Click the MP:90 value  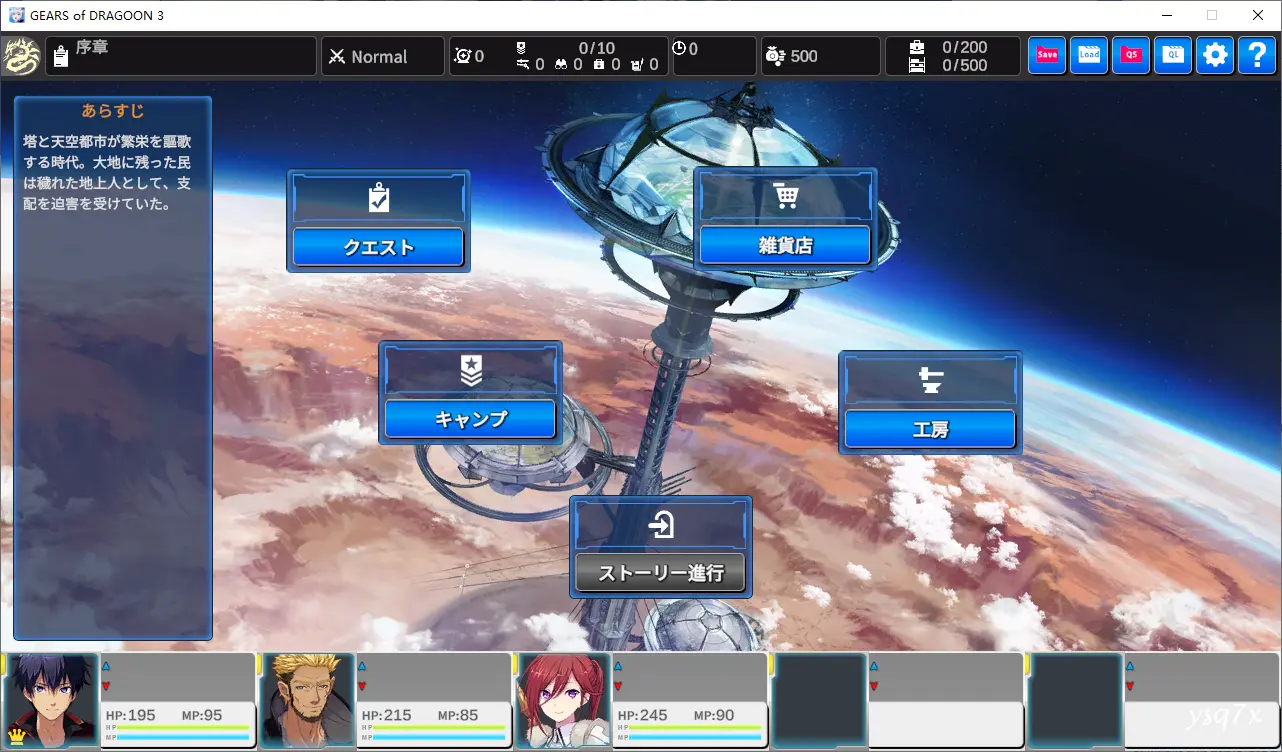pos(714,716)
